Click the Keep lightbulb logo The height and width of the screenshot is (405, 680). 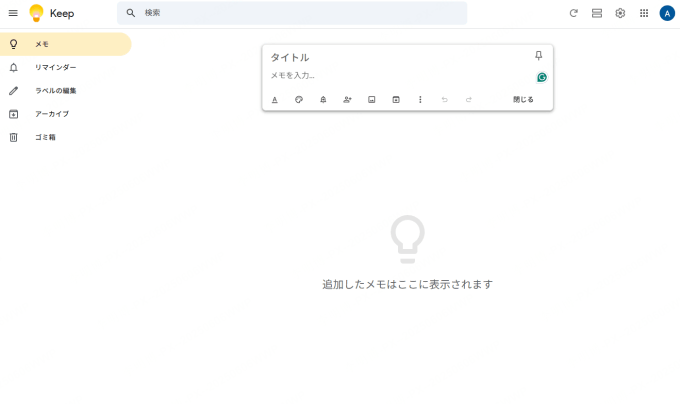(36, 13)
